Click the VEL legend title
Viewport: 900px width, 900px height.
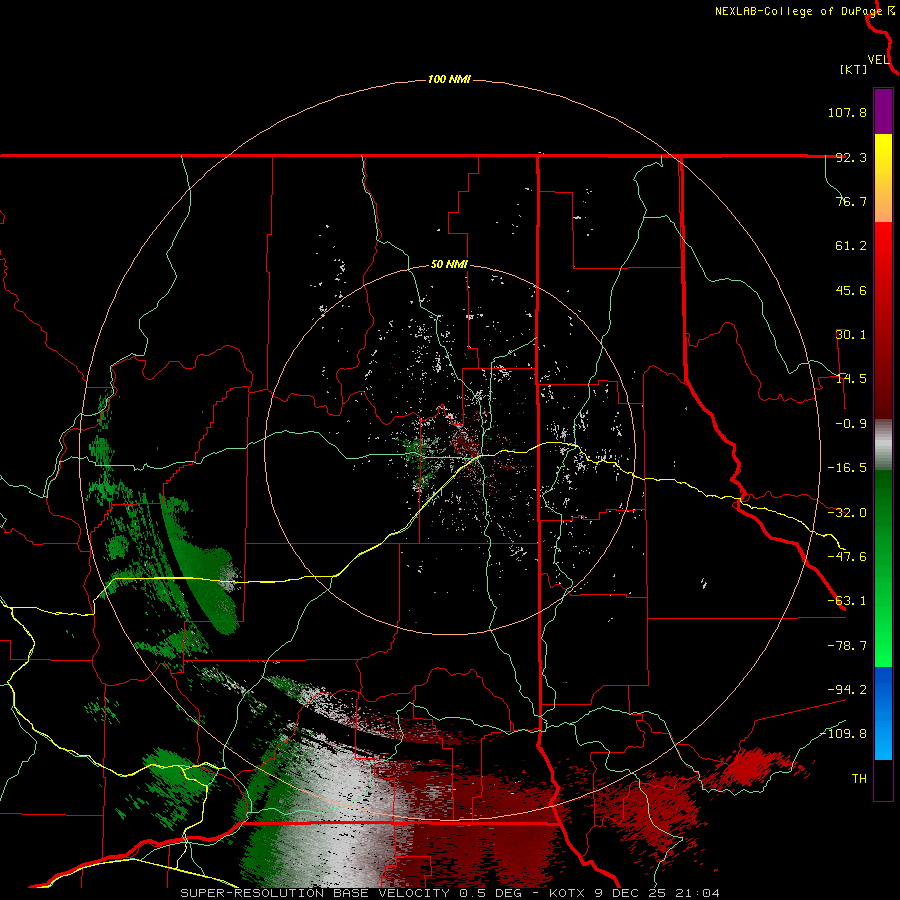coord(878,60)
